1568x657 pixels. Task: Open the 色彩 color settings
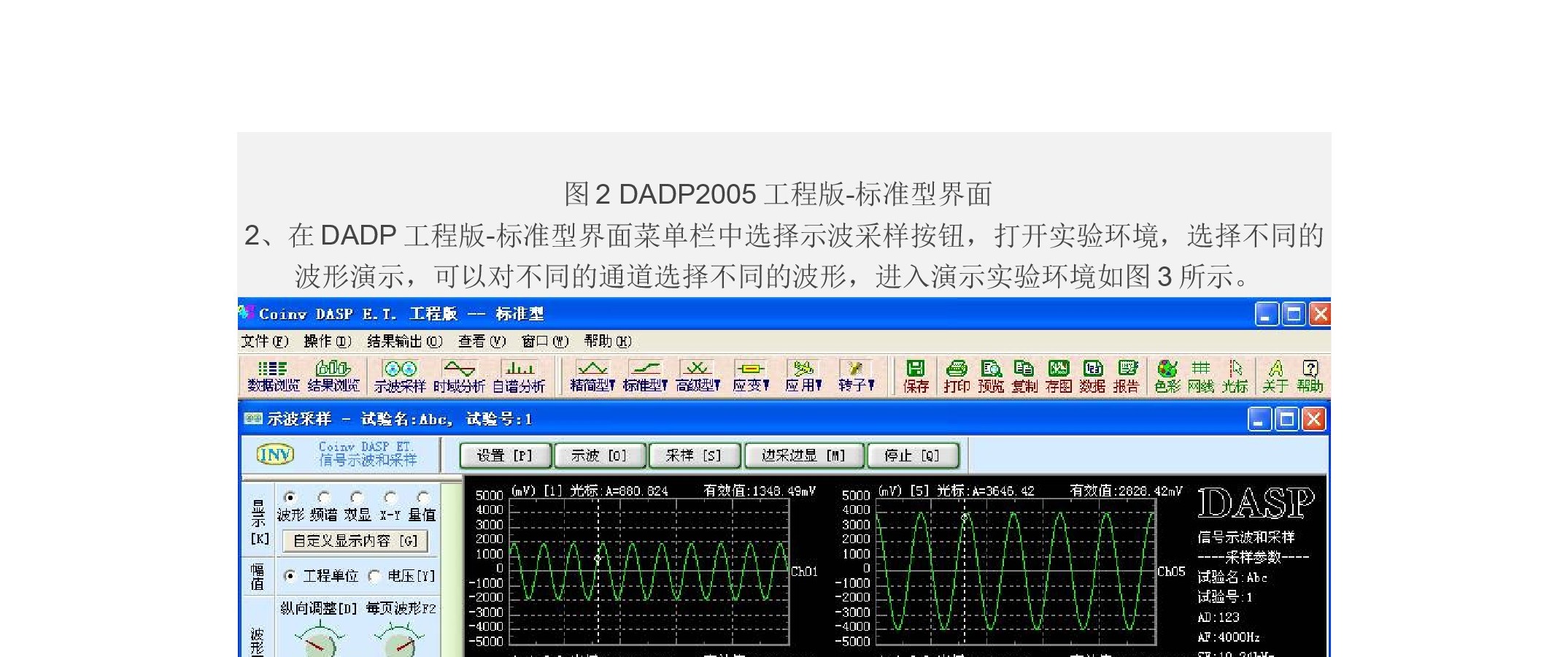click(x=1167, y=377)
